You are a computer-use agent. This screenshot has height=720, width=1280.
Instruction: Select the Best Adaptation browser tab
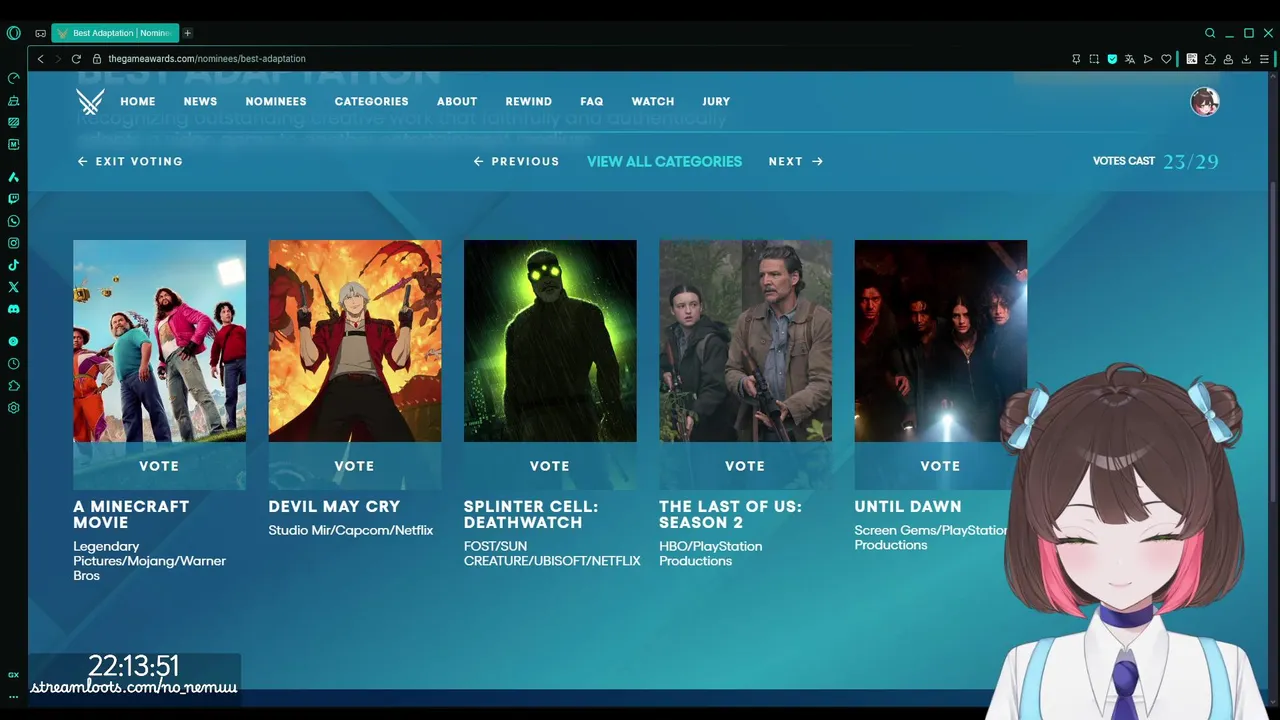(115, 33)
